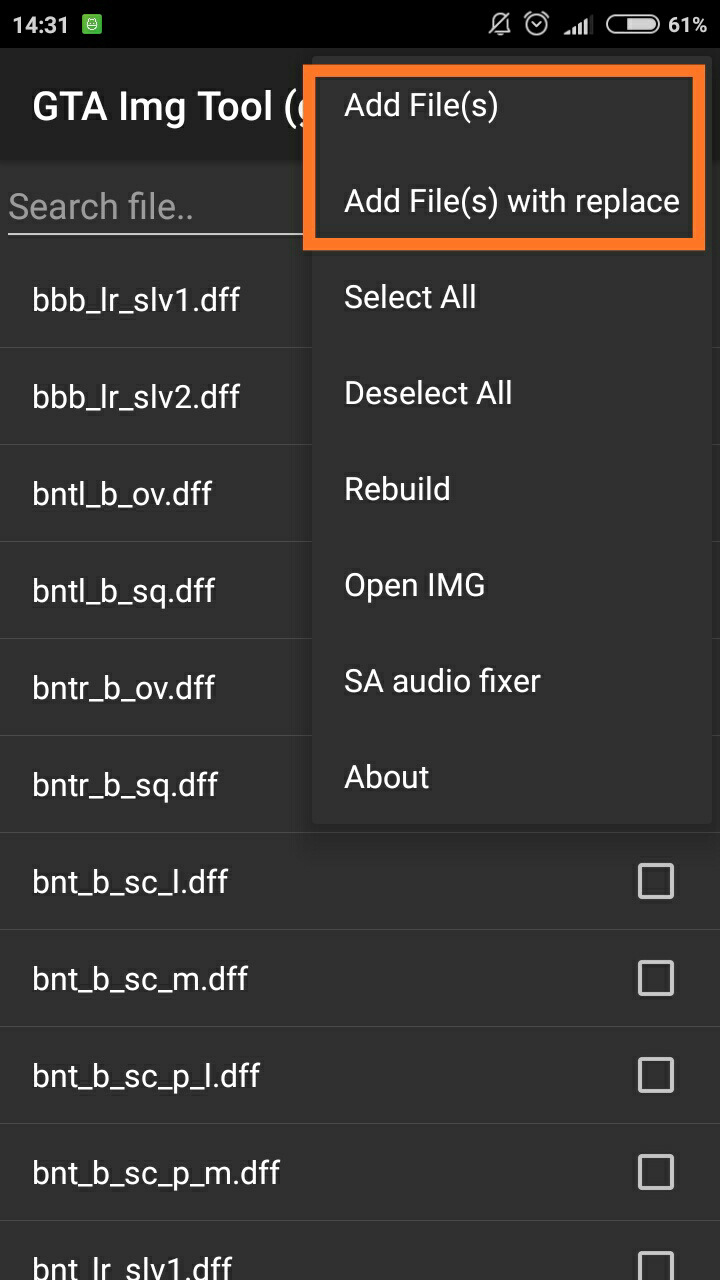Tap the bntr_b_sq.dff file entry
This screenshot has width=720, height=1280.
[156, 784]
